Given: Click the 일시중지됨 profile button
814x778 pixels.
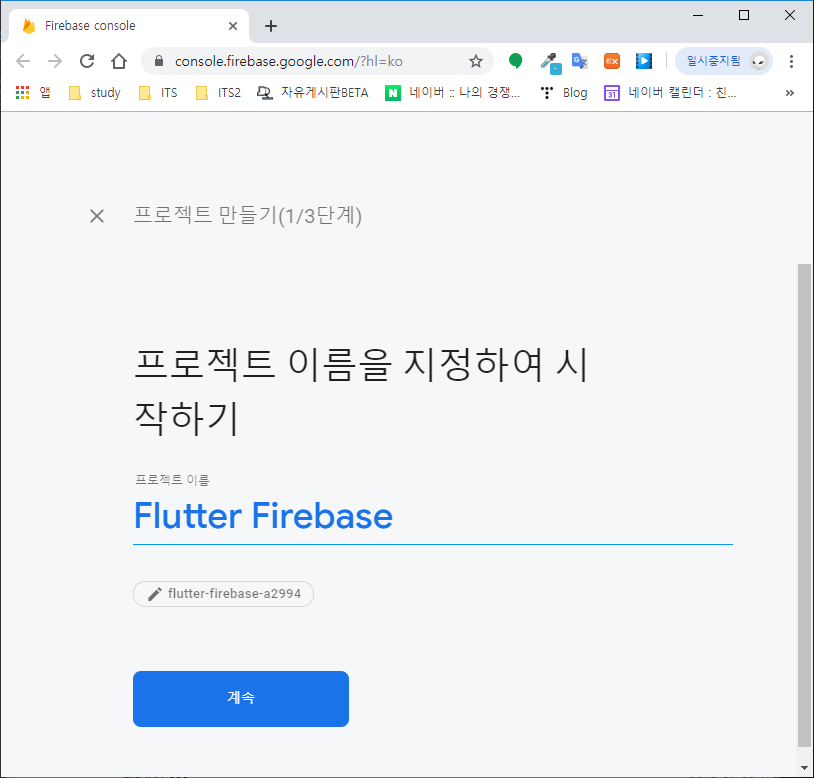Looking at the screenshot, I should (724, 61).
